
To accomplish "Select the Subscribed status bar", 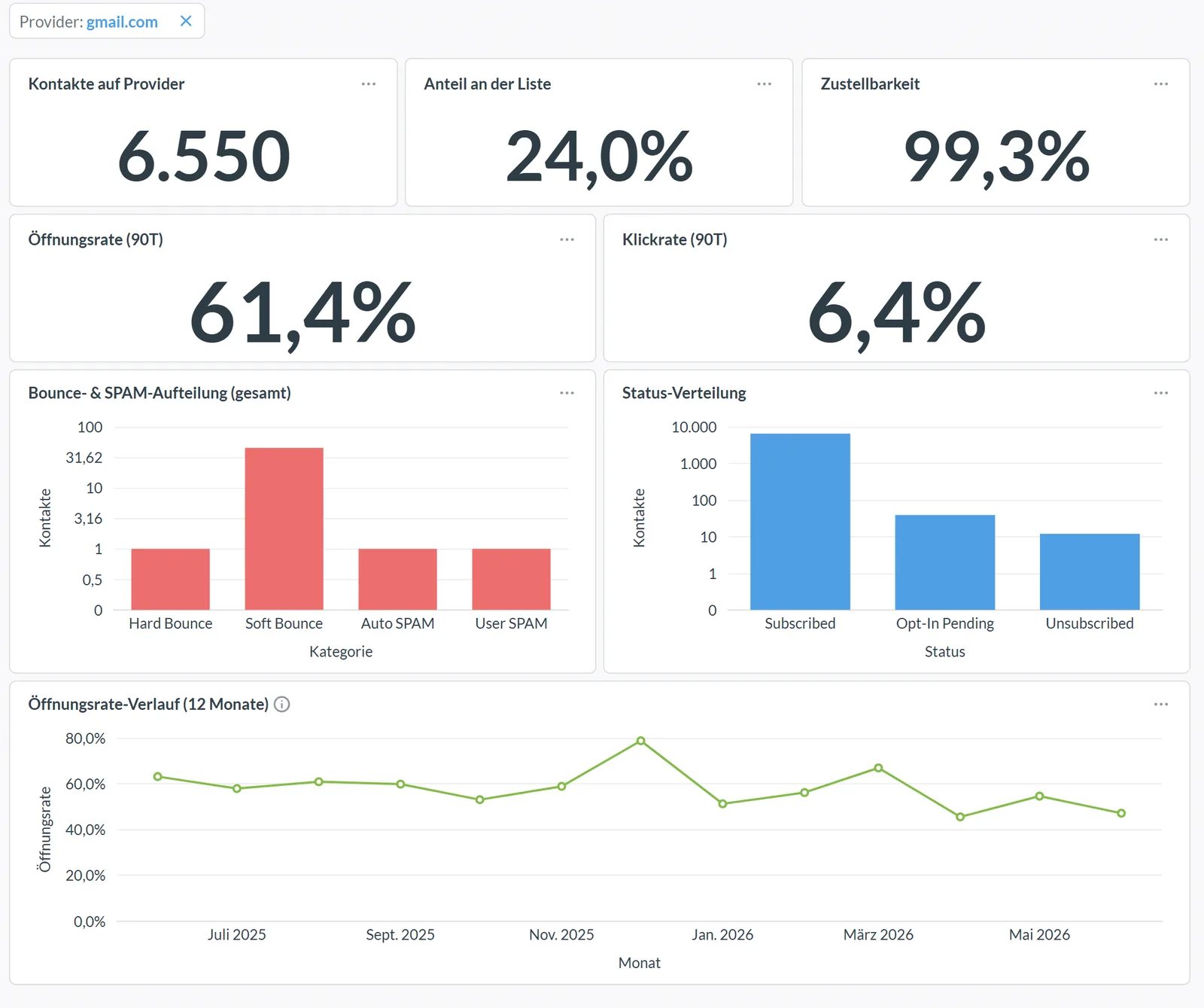I will click(x=800, y=522).
